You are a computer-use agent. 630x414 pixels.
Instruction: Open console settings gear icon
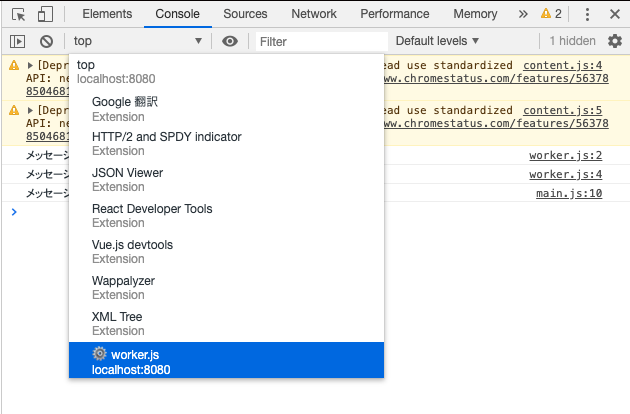tap(615, 41)
